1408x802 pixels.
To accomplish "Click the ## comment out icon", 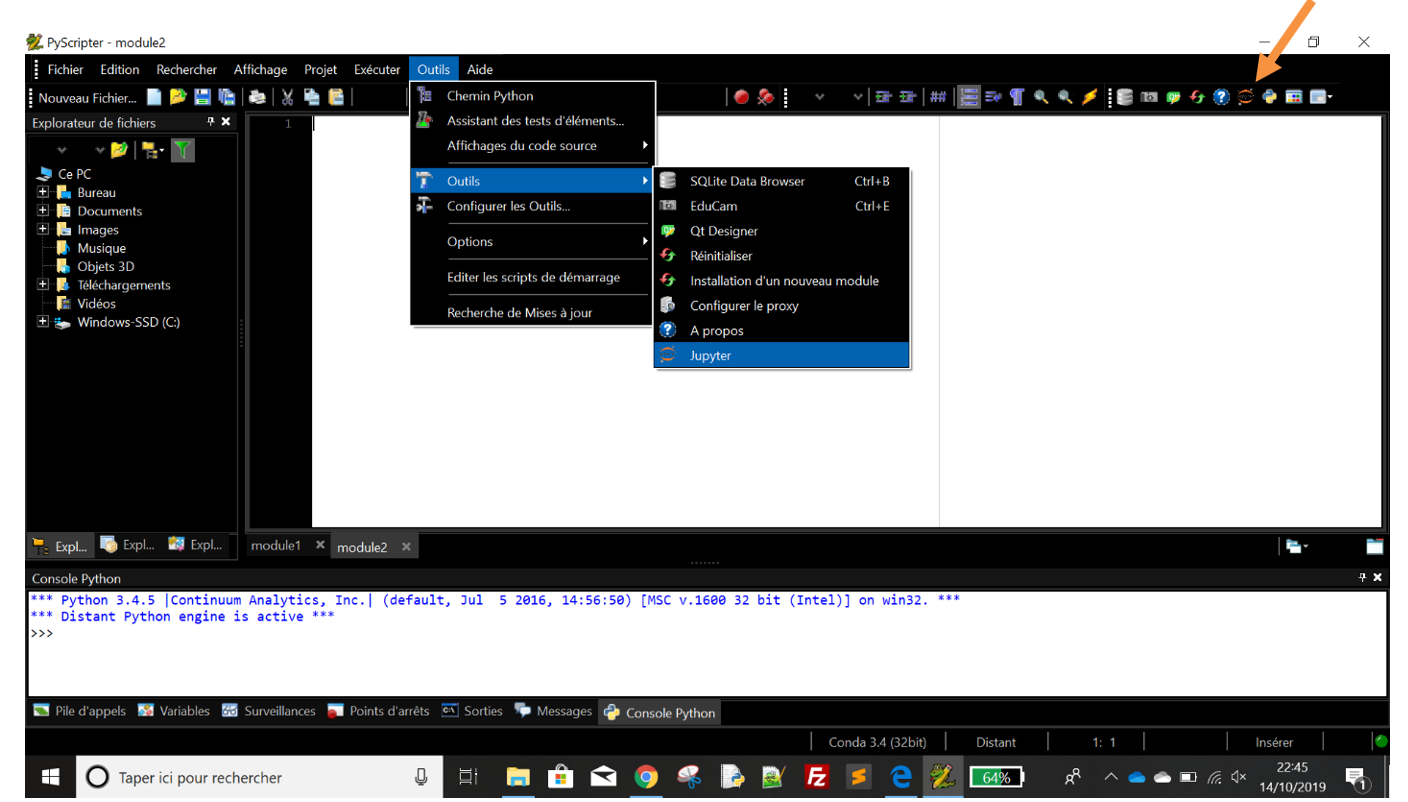I will point(937,97).
